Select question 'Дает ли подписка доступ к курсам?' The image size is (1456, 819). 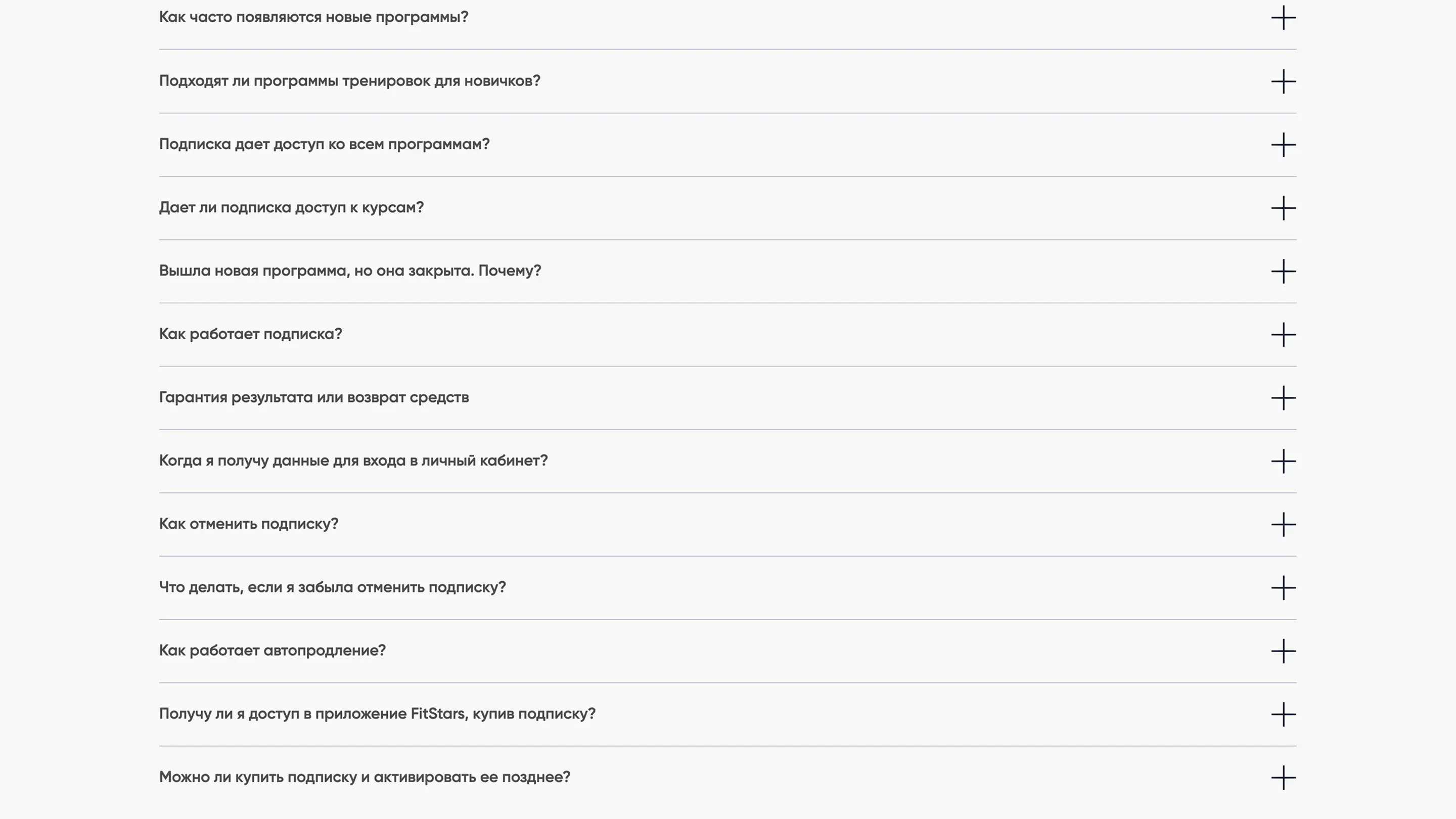click(x=291, y=207)
